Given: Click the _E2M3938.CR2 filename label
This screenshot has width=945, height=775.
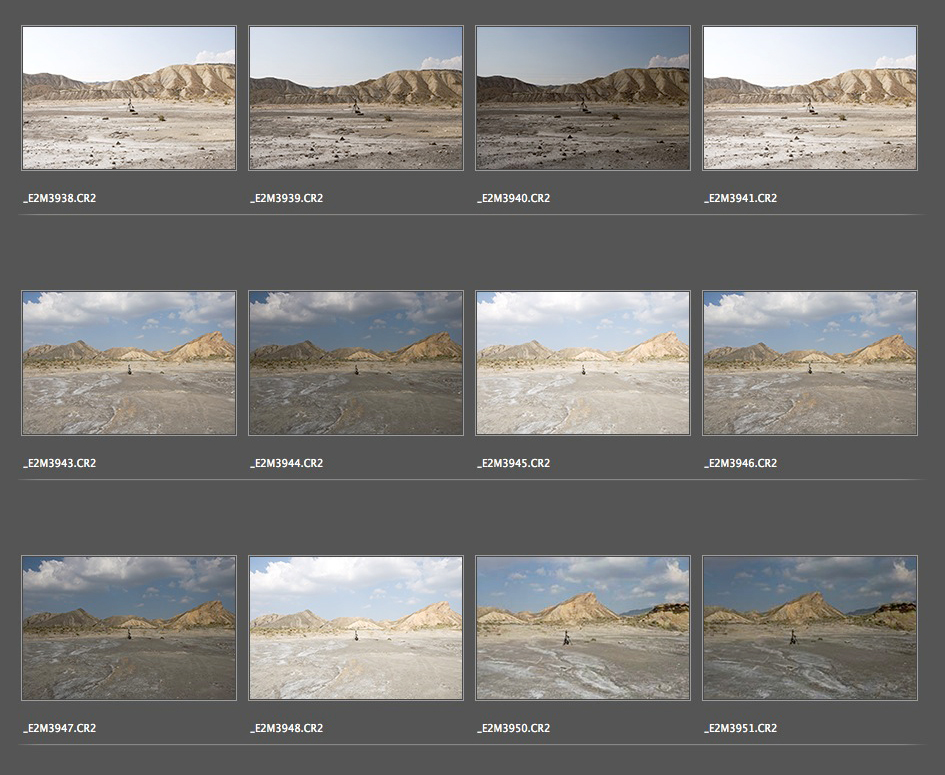Looking at the screenshot, I should pos(60,199).
